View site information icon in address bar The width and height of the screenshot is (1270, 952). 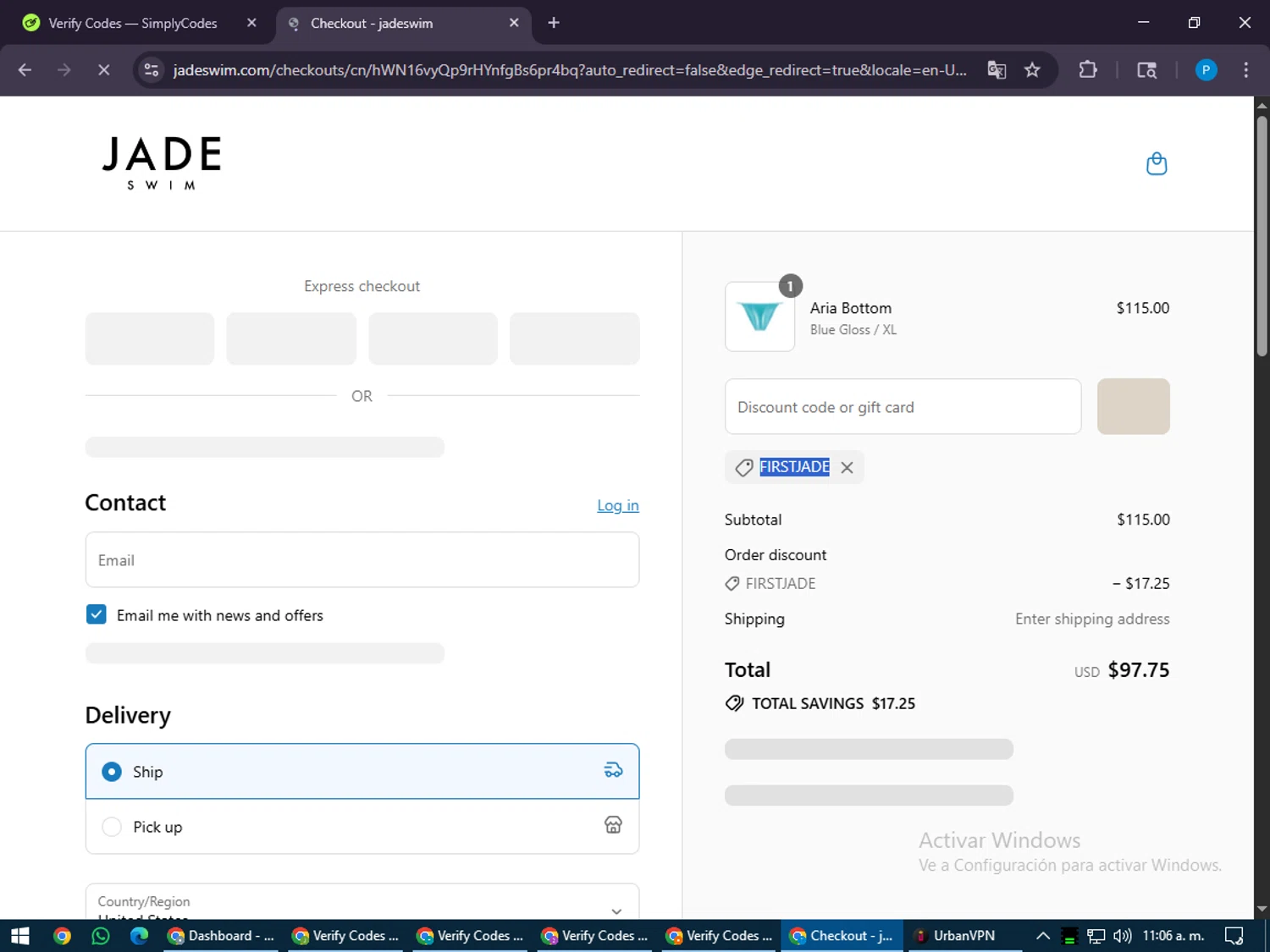(x=152, y=70)
